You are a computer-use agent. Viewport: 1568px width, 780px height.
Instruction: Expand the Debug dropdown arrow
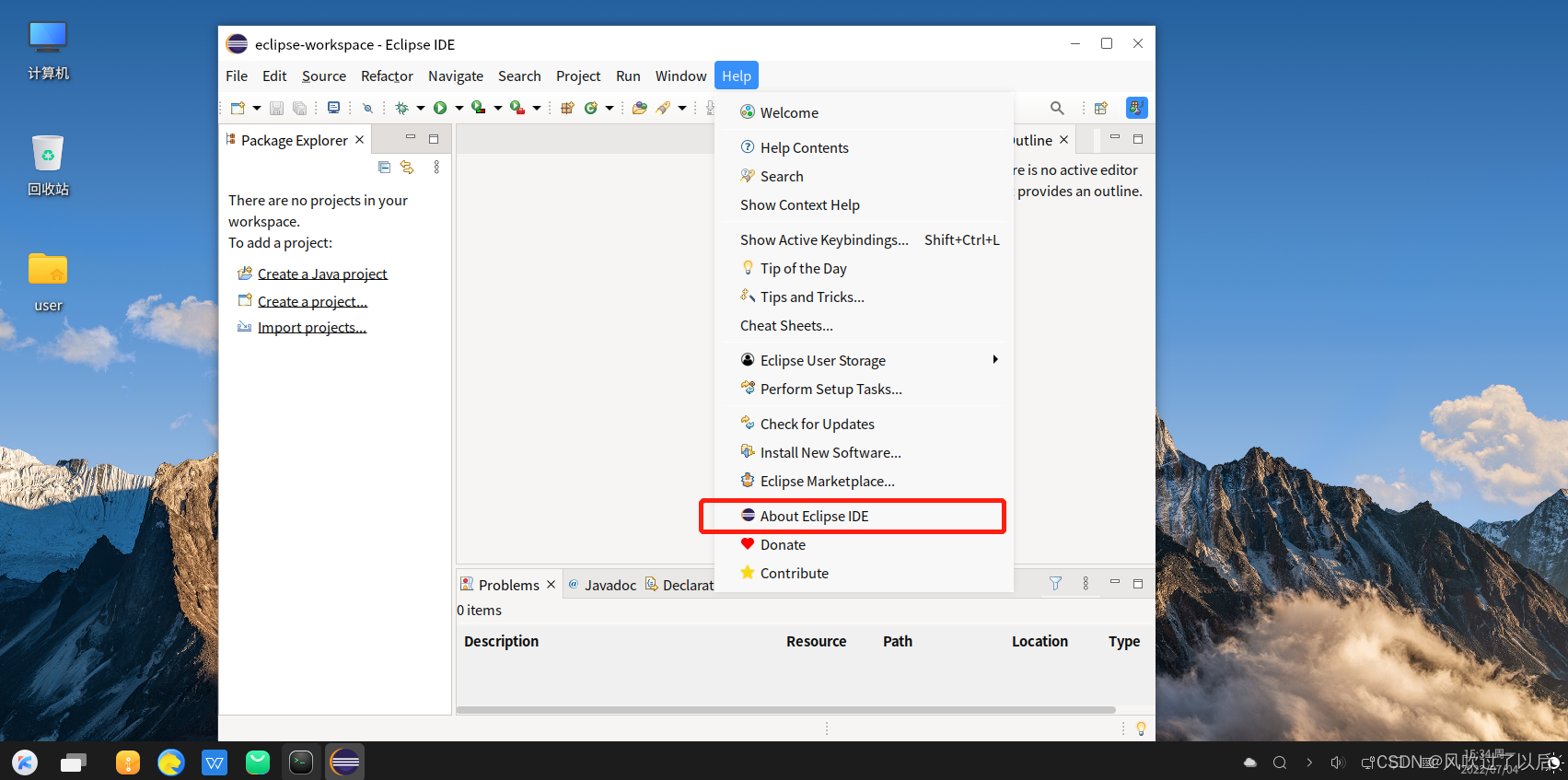click(421, 108)
